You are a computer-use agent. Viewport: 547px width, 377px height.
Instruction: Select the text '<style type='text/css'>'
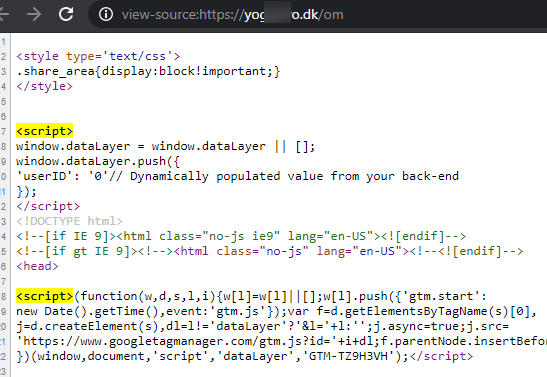(x=98, y=56)
